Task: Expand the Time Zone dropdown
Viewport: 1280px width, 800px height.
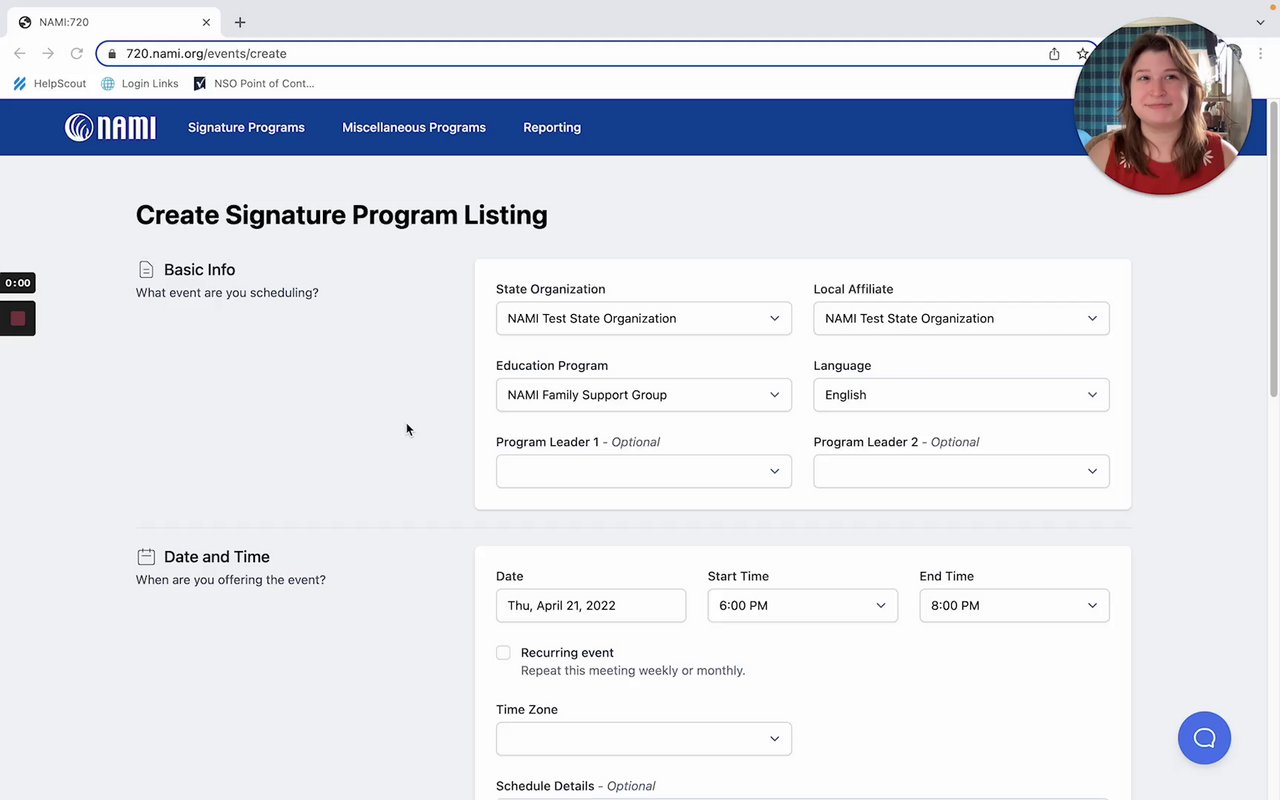Action: [643, 739]
